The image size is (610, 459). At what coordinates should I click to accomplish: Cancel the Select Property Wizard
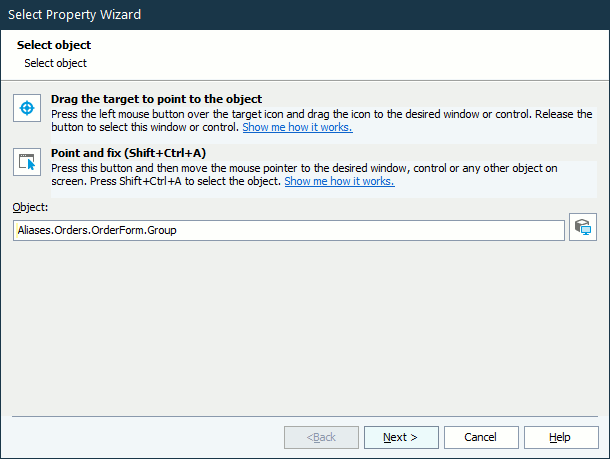pos(481,437)
